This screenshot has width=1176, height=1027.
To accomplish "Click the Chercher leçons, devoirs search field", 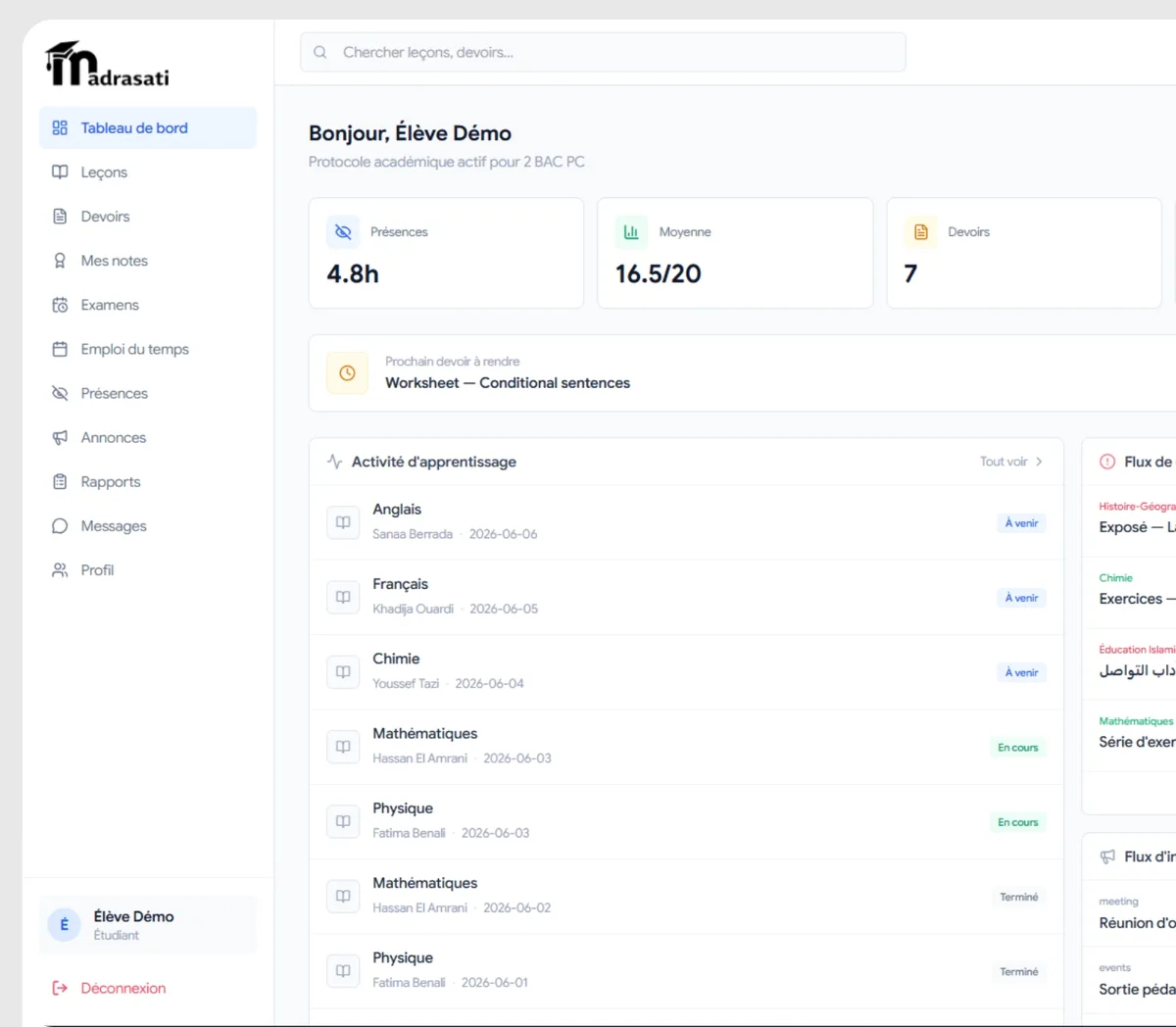I will [x=603, y=52].
